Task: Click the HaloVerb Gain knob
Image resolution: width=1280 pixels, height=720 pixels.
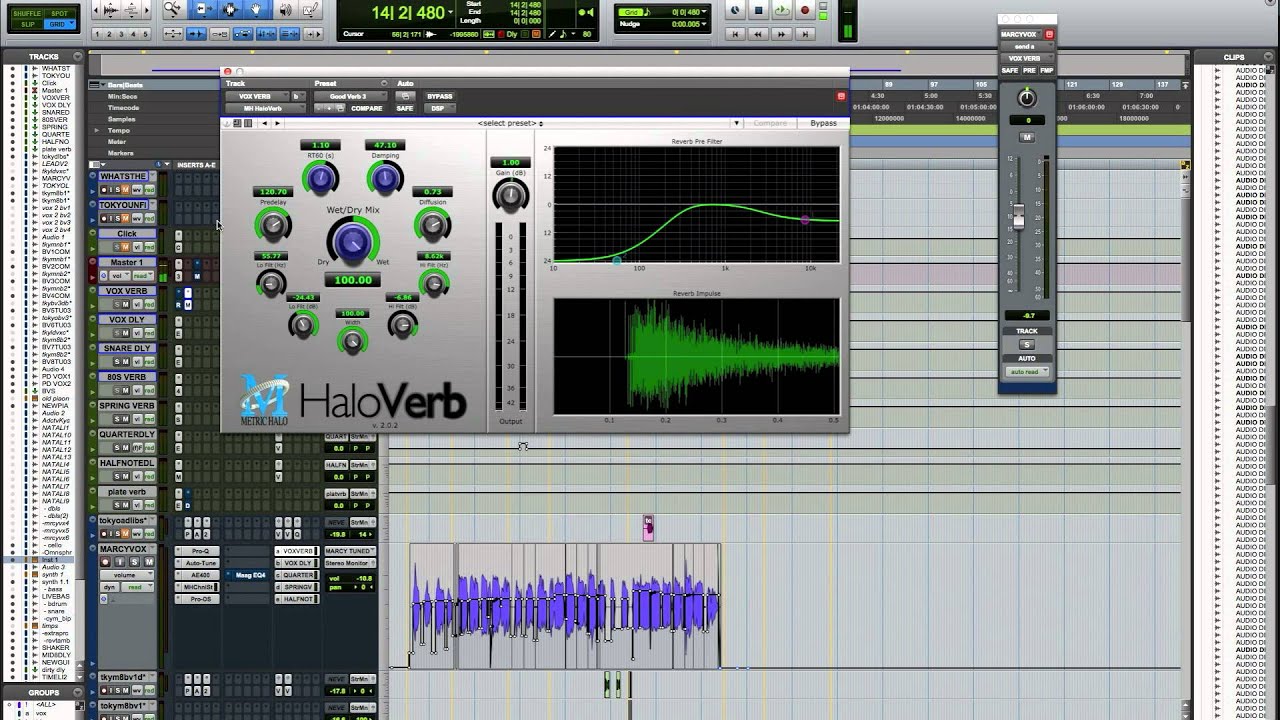Action: [x=510, y=195]
